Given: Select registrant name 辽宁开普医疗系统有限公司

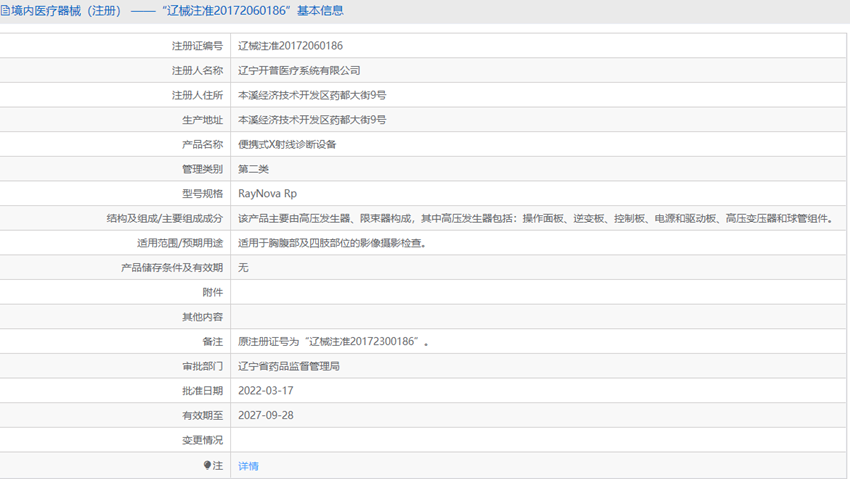Looking at the screenshot, I should 299,70.
